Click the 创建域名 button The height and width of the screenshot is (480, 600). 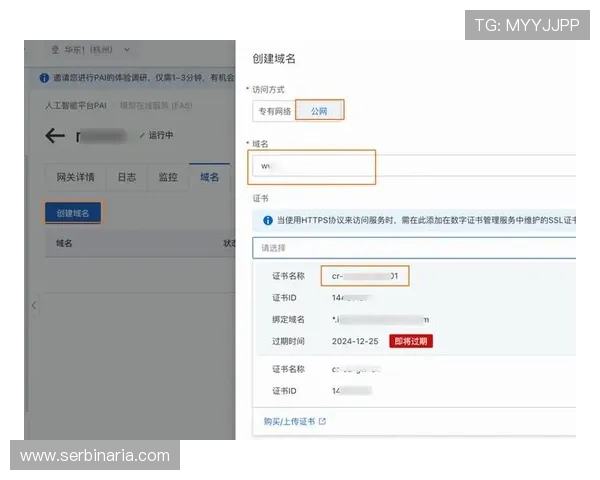(x=73, y=213)
